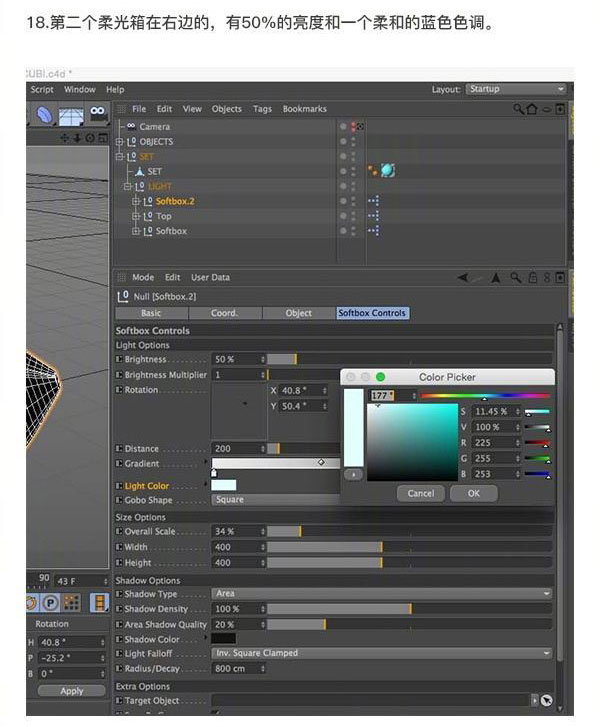Image resolution: width=600 pixels, height=727 pixels.
Task: Click the Top object's XPresso tag icon
Action: click(373, 216)
